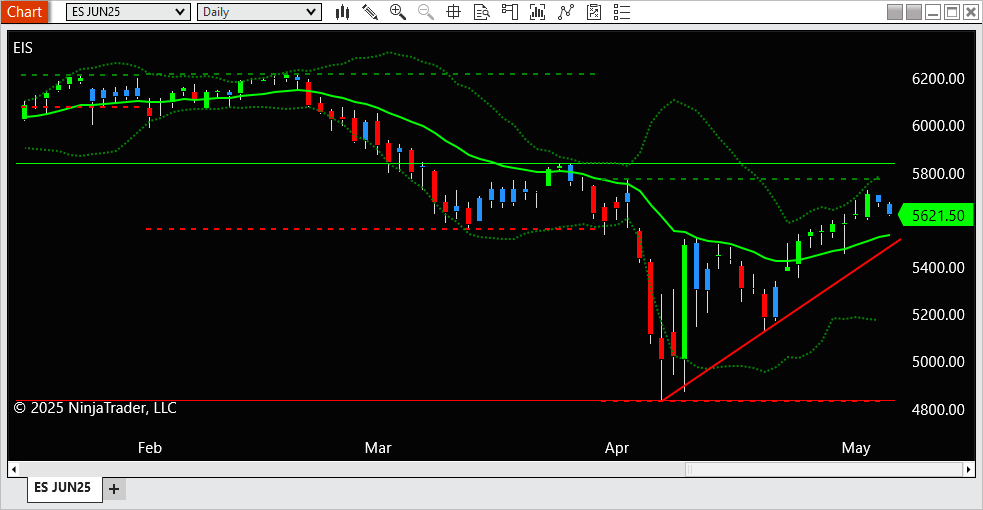Open the data series icon
The width and height of the screenshot is (983, 510).
pos(537,12)
